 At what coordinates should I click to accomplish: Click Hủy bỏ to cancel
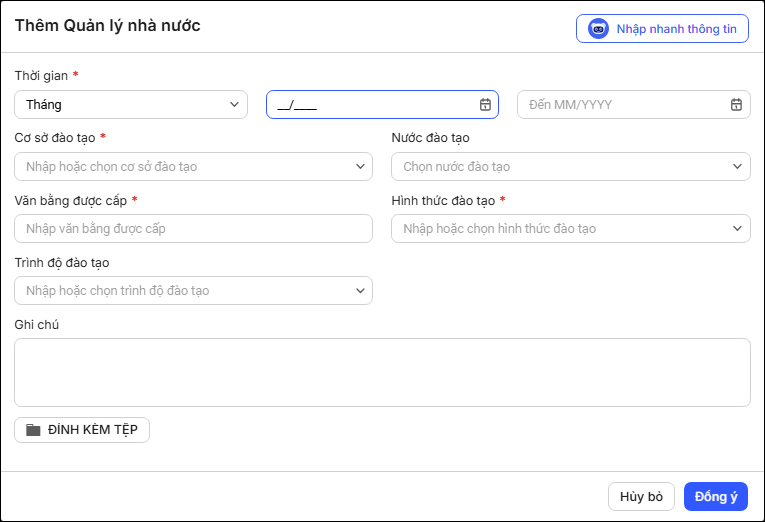coord(641,497)
